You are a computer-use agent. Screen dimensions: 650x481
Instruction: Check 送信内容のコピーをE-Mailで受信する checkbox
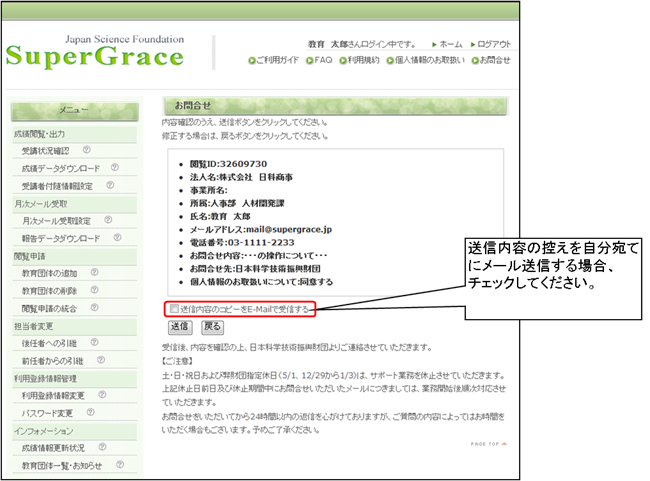coord(176,310)
